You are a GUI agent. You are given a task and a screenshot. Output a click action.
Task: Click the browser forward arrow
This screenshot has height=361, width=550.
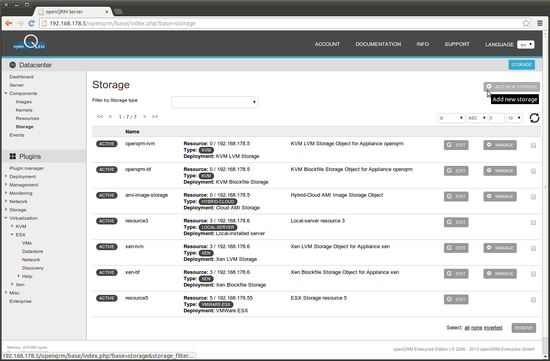coord(20,23)
